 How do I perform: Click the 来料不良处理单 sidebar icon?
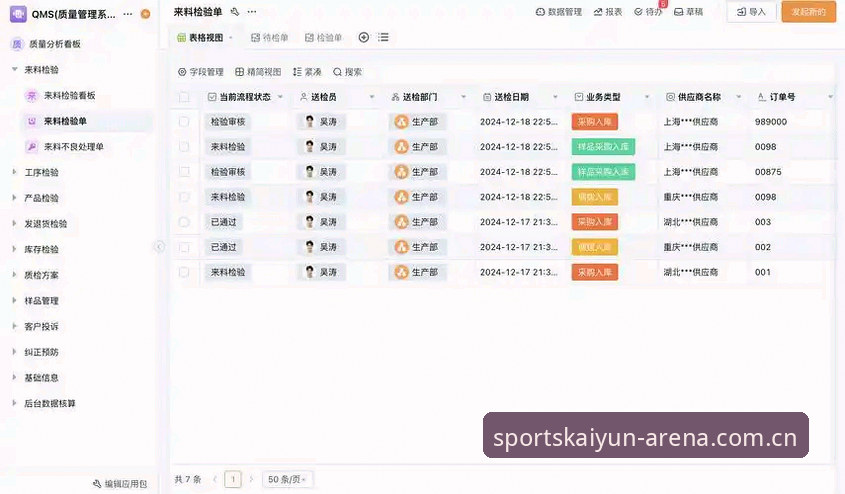click(x=31, y=147)
